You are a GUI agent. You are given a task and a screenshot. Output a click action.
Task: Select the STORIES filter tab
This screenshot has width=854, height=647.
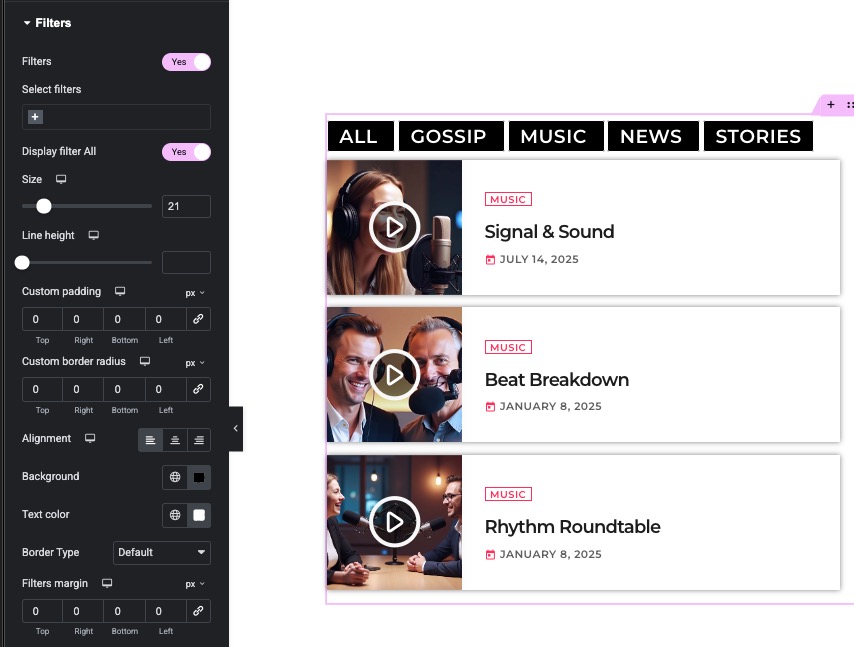[758, 136]
